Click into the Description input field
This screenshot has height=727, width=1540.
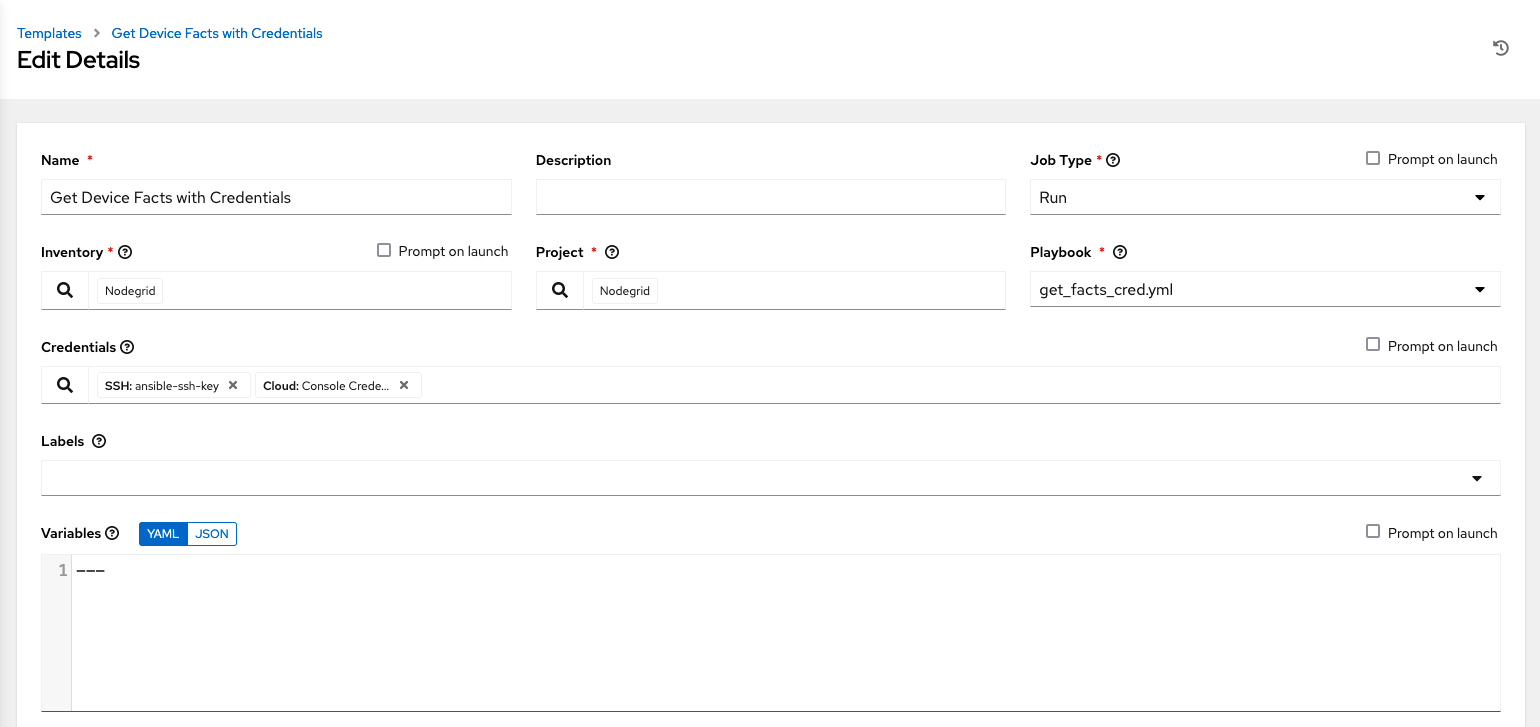(x=770, y=197)
